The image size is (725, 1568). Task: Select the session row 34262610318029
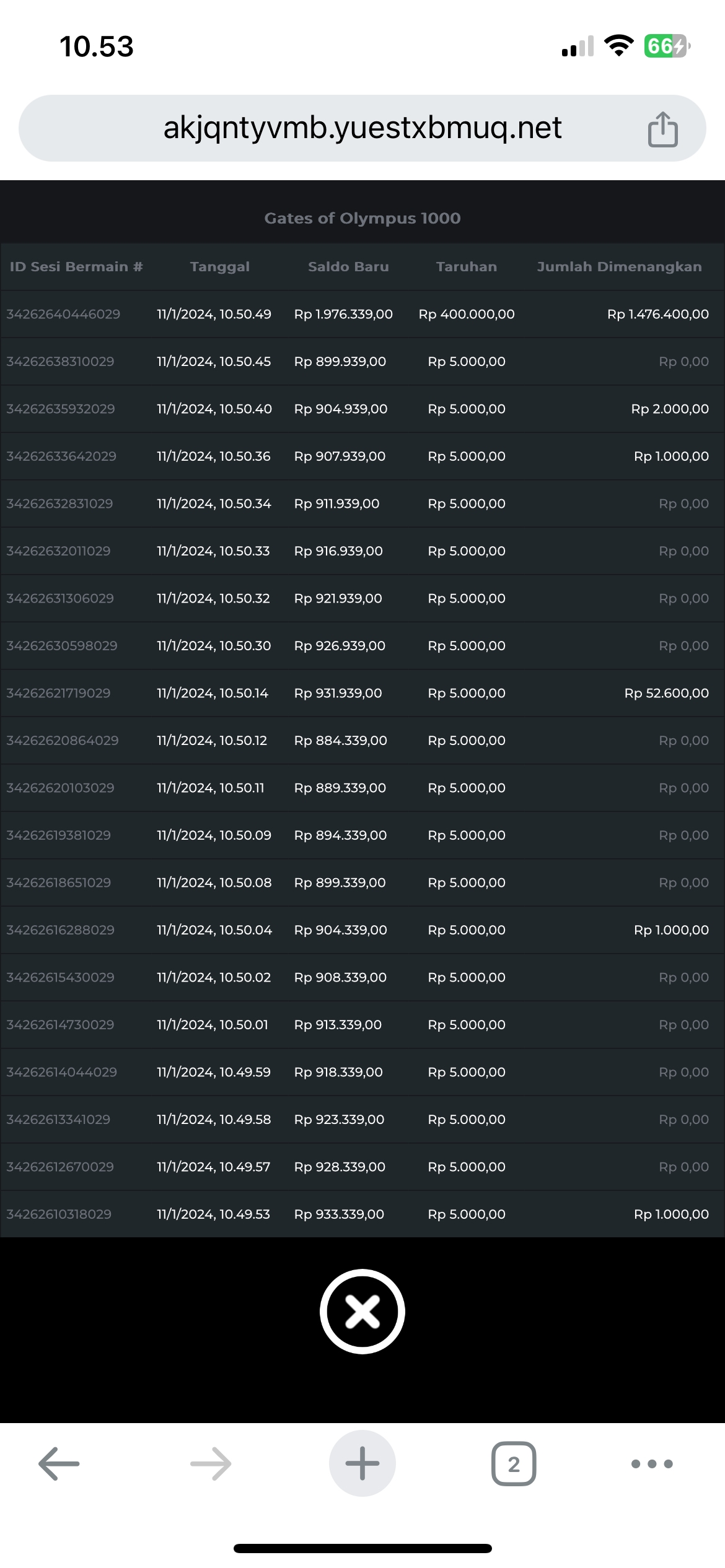click(59, 1214)
